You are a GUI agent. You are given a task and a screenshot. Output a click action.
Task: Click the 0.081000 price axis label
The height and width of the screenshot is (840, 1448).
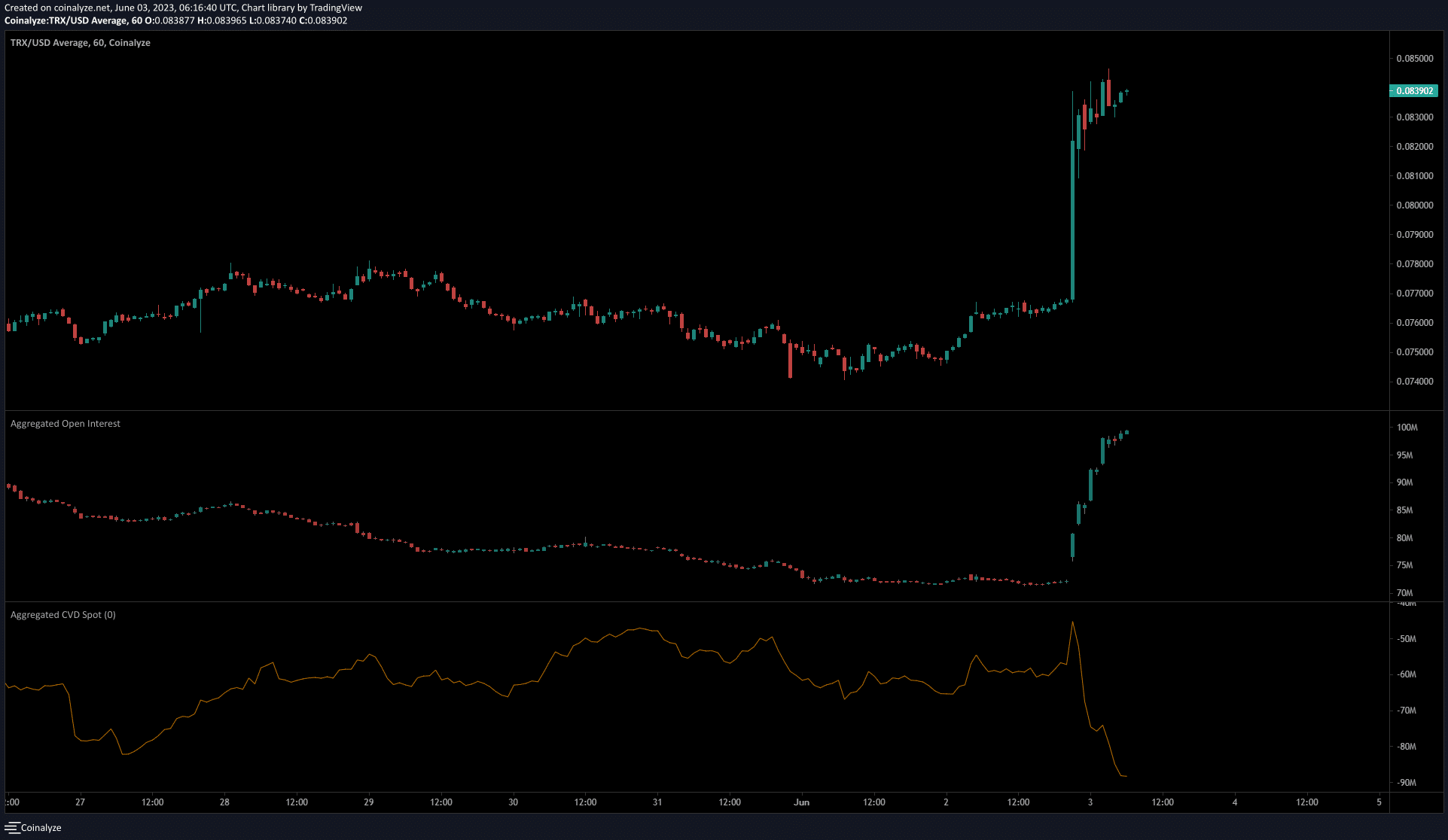click(1415, 176)
